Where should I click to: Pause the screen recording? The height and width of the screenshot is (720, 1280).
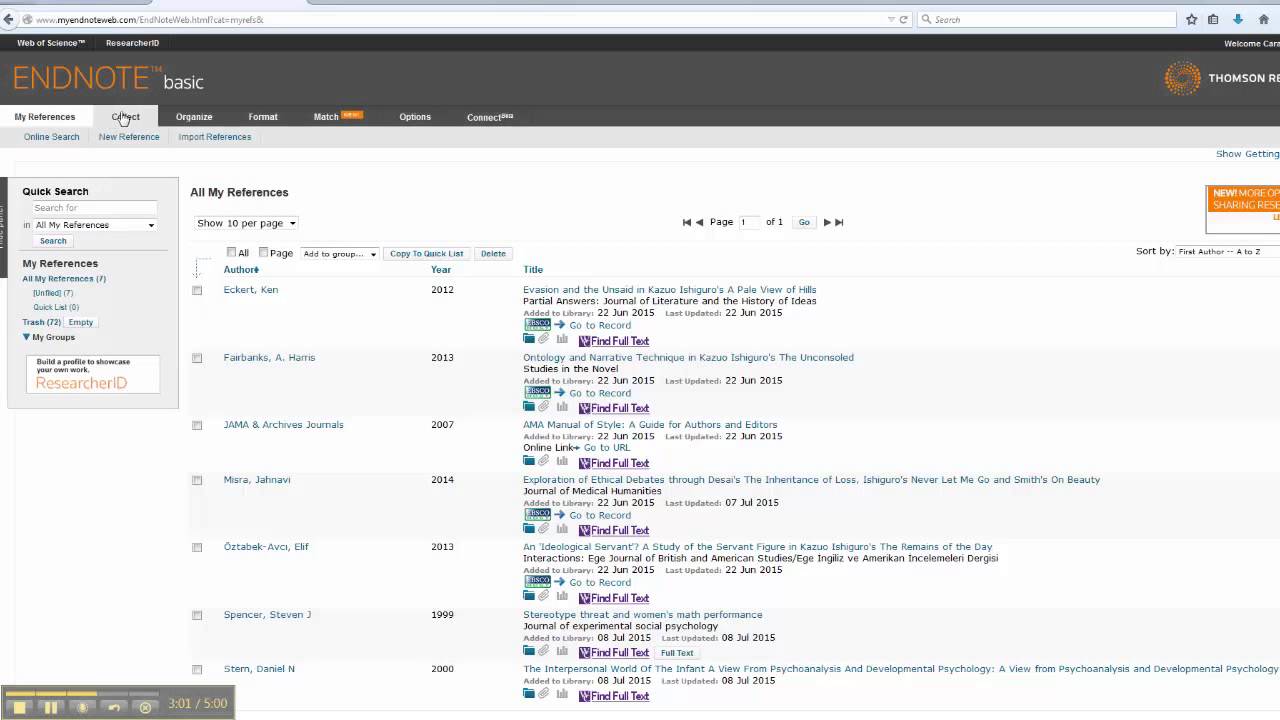50,707
